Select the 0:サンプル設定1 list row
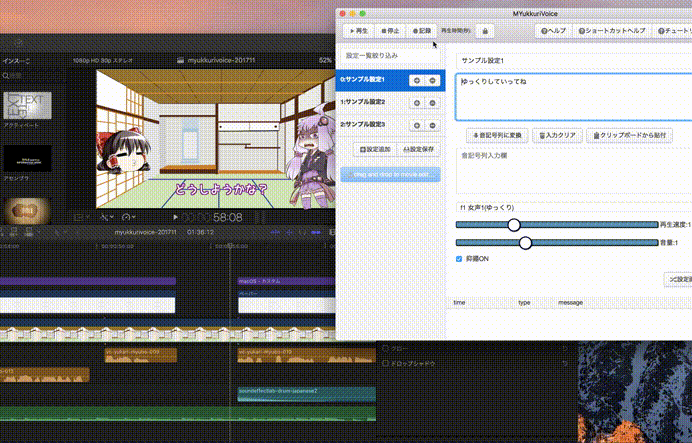This screenshot has width=692, height=443. [390, 80]
